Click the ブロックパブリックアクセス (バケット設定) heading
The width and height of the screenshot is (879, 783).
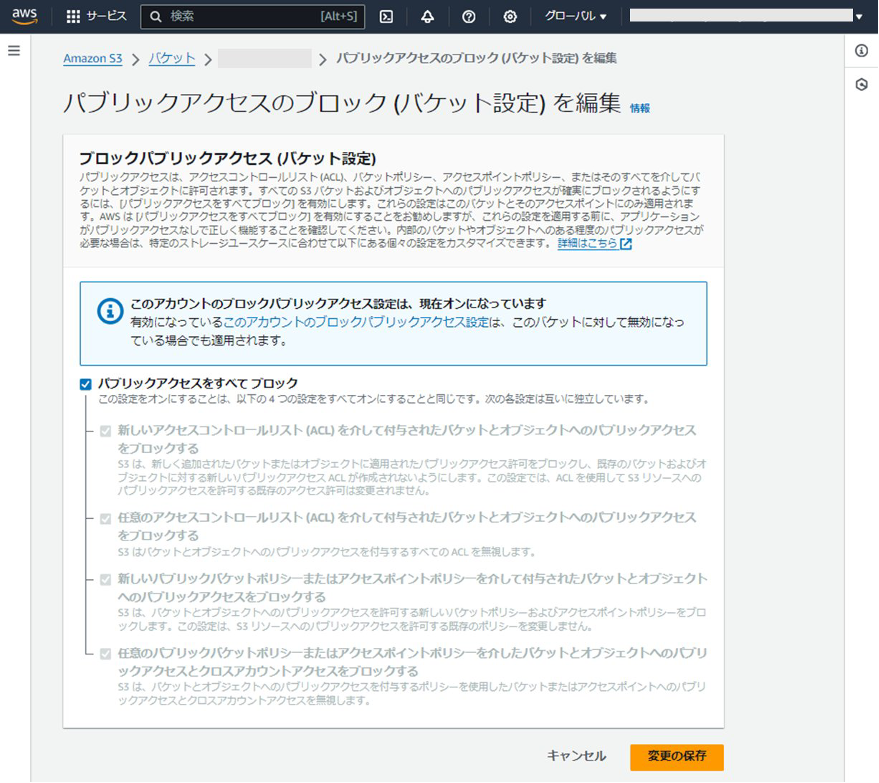point(227,159)
